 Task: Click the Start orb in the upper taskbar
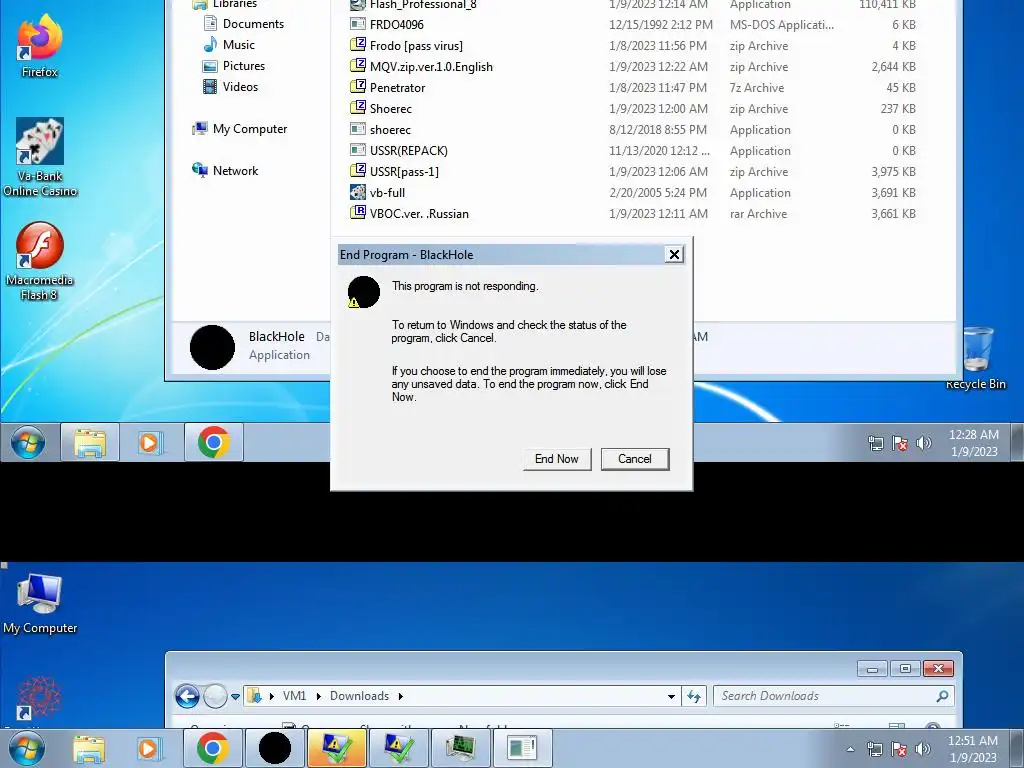click(28, 443)
